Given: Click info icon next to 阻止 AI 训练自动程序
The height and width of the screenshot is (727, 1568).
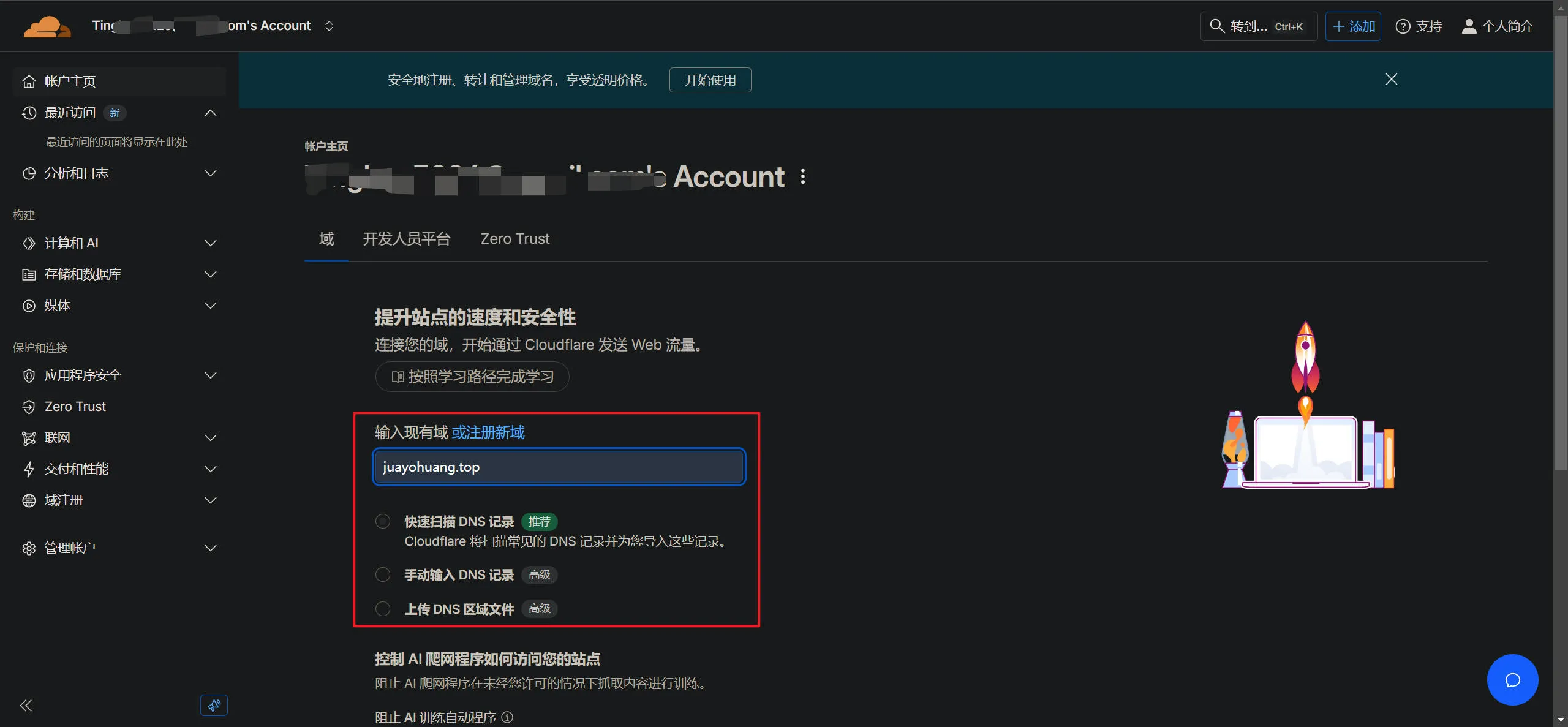Looking at the screenshot, I should tap(507, 717).
